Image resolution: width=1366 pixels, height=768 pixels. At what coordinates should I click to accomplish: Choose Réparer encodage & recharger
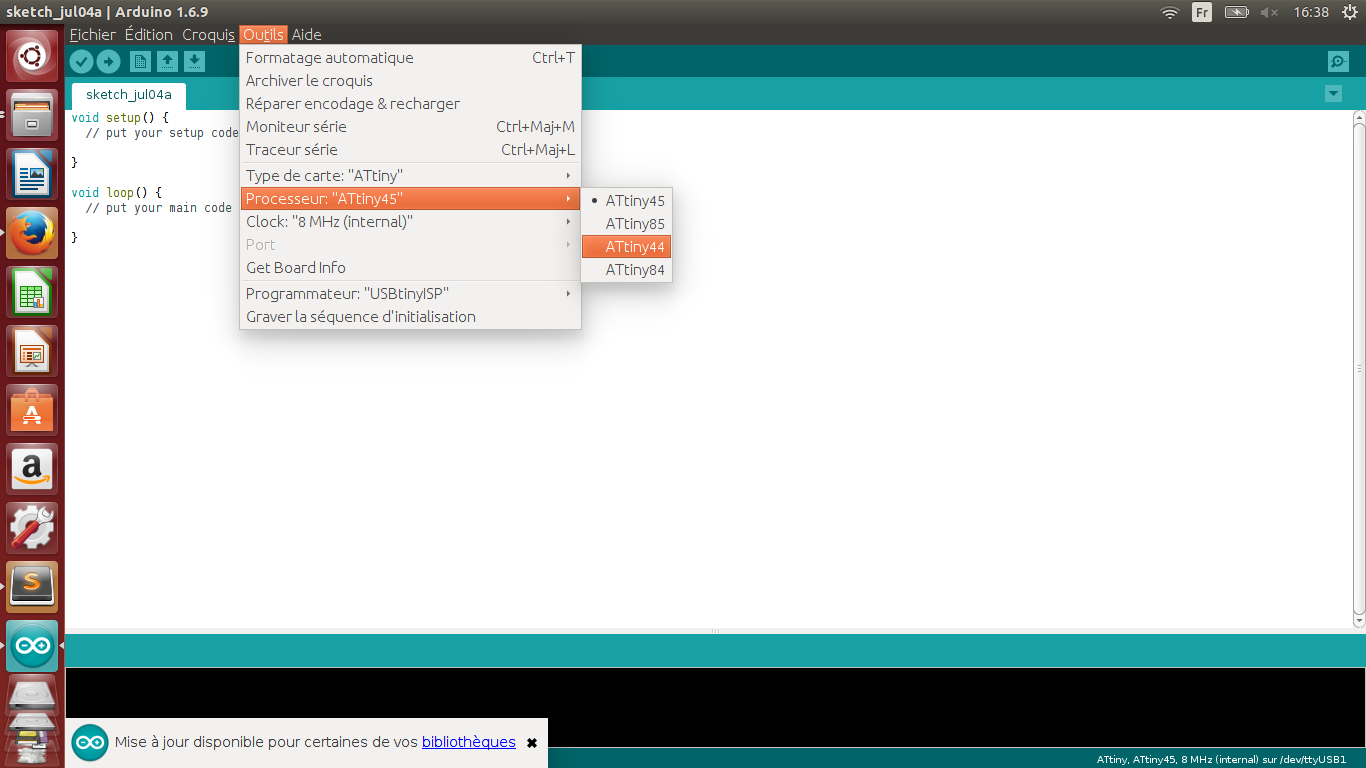point(410,104)
